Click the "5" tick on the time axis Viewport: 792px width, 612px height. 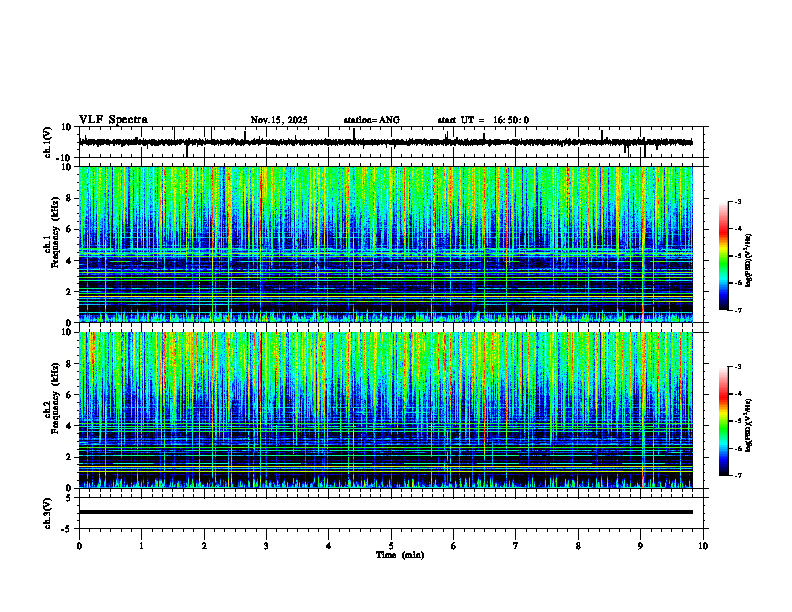click(x=391, y=546)
